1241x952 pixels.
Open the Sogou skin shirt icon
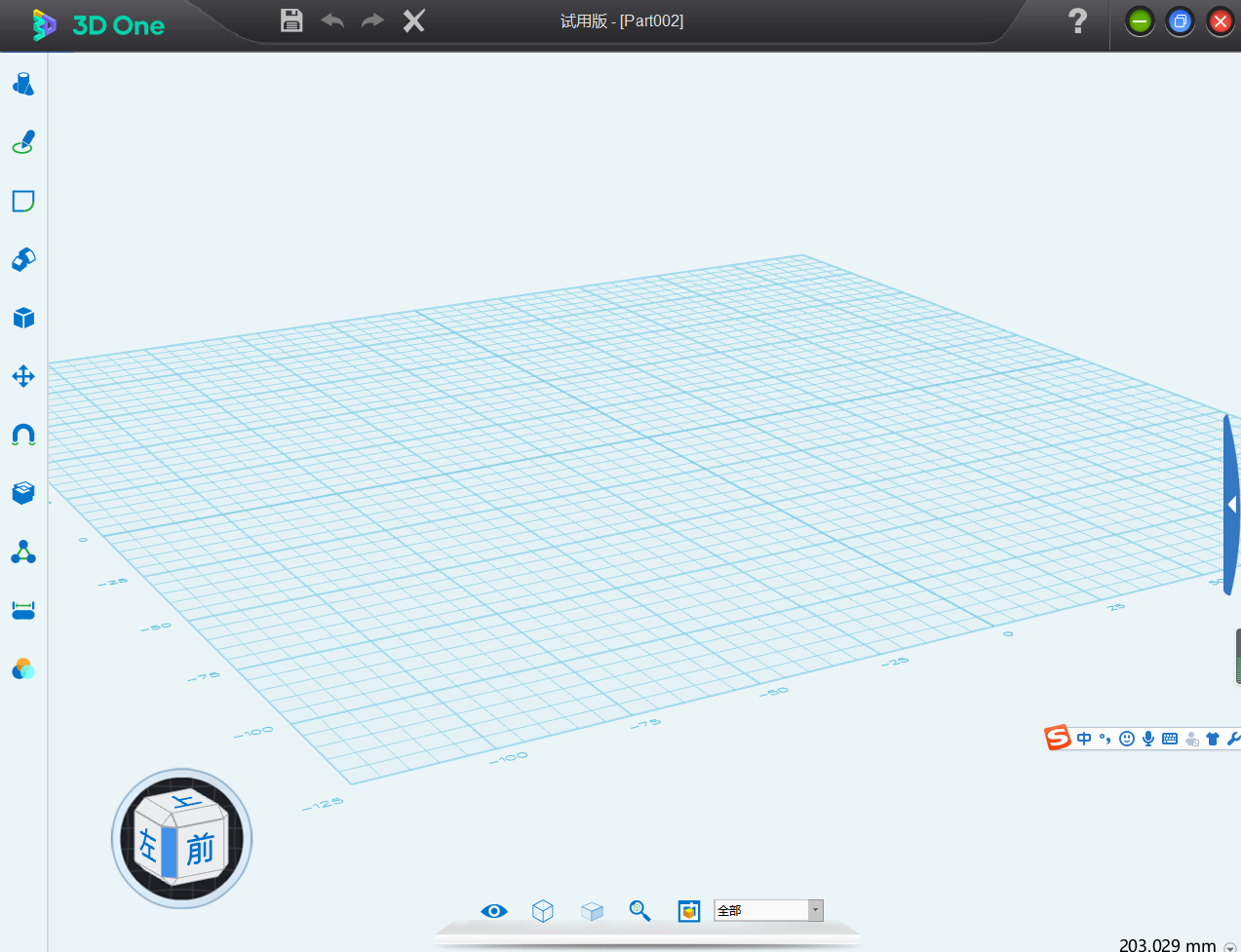coord(1213,739)
